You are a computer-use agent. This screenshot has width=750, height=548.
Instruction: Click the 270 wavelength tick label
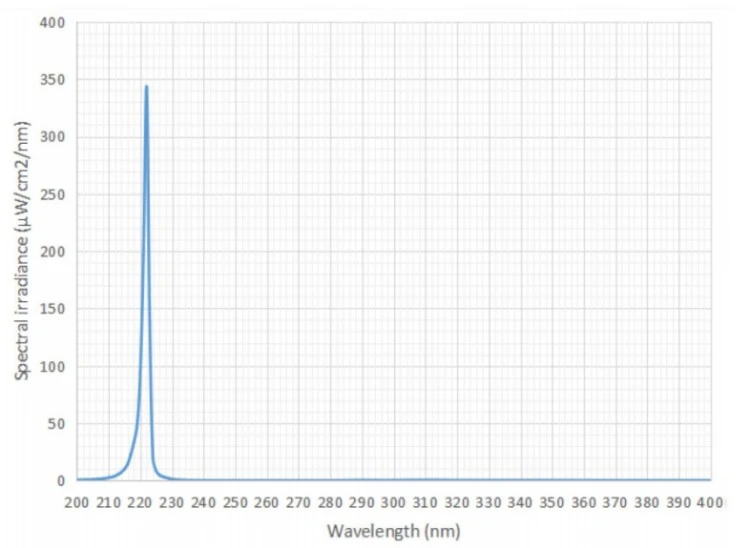tap(298, 503)
